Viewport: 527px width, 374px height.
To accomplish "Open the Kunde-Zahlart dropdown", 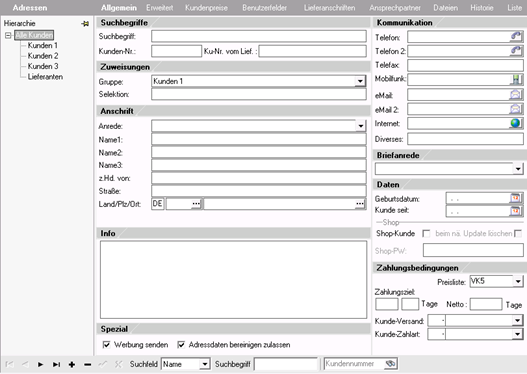I will tap(518, 334).
